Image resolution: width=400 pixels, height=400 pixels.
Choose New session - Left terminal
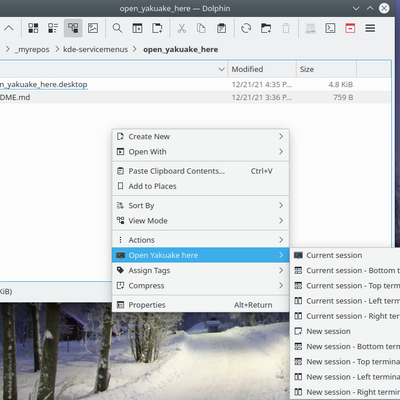coord(346,377)
